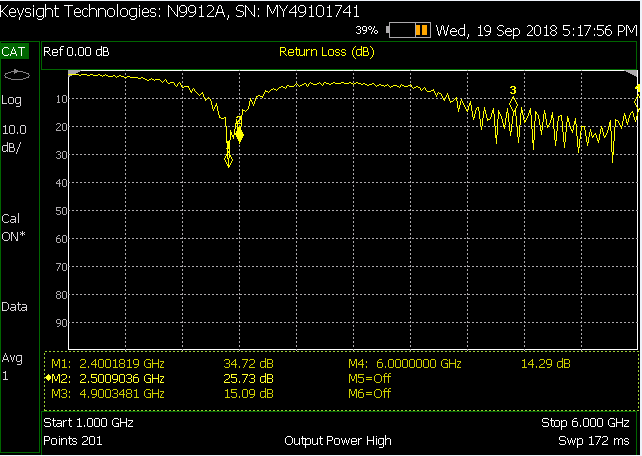Open the Output Power High setting
Image resolution: width=642 pixels, height=456 pixels.
[x=337, y=441]
